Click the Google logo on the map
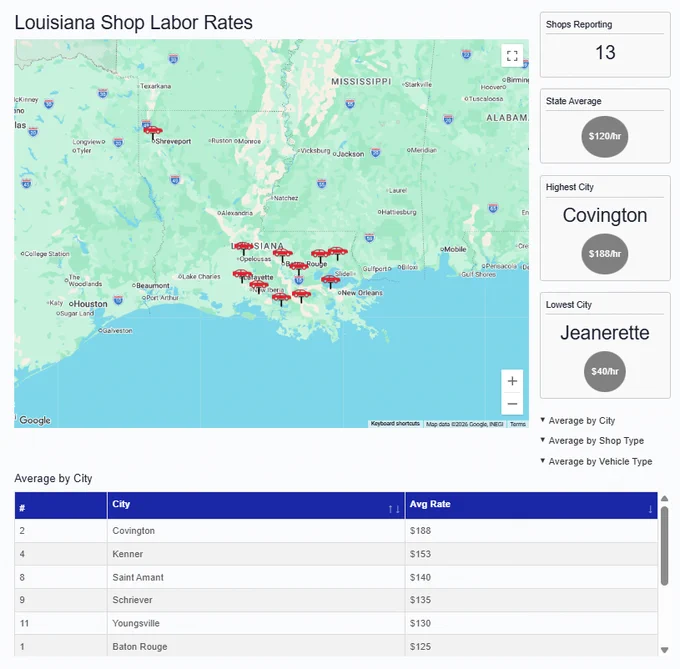Image resolution: width=680 pixels, height=669 pixels. pos(35,420)
